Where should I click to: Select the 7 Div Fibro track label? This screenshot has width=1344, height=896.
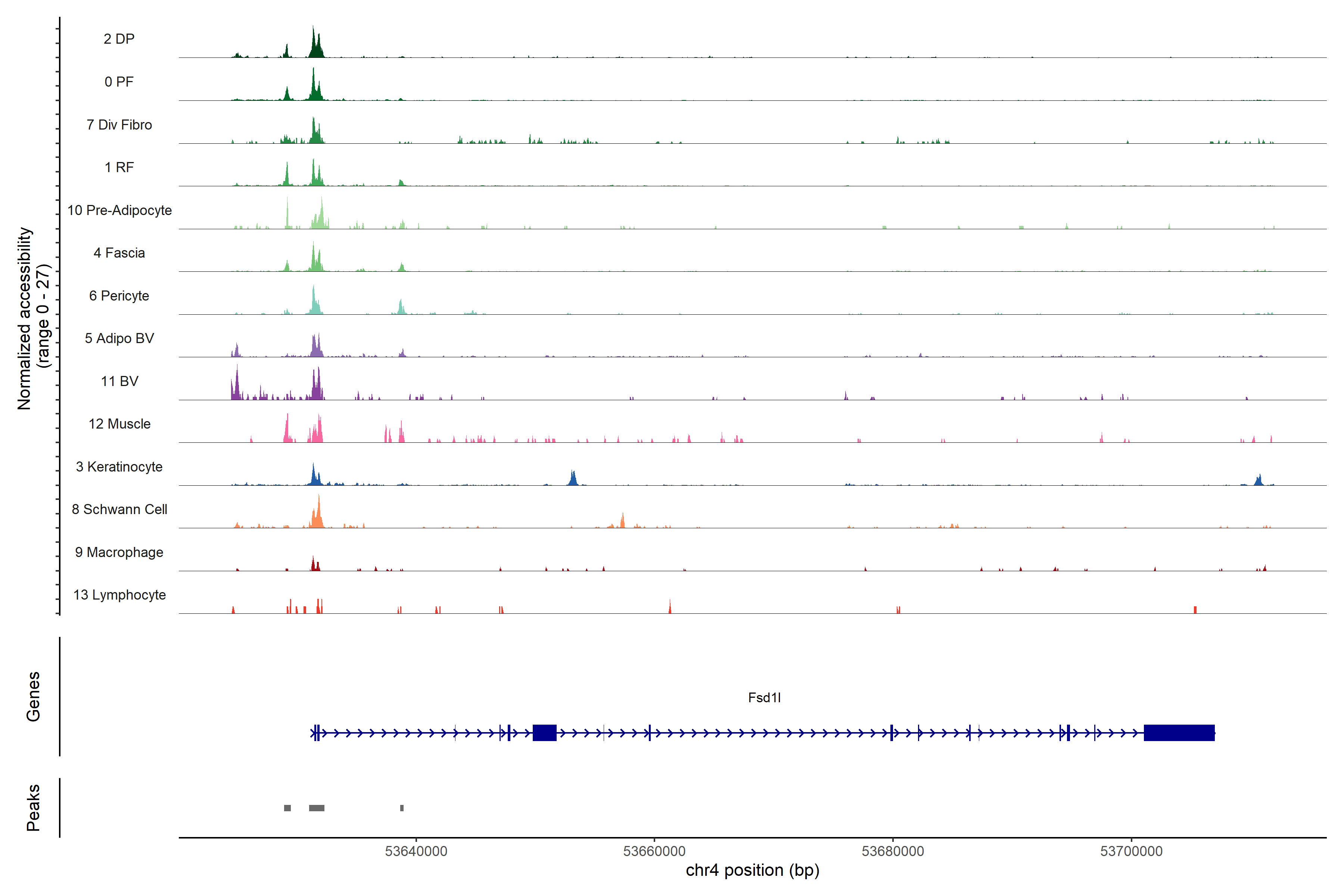(119, 125)
